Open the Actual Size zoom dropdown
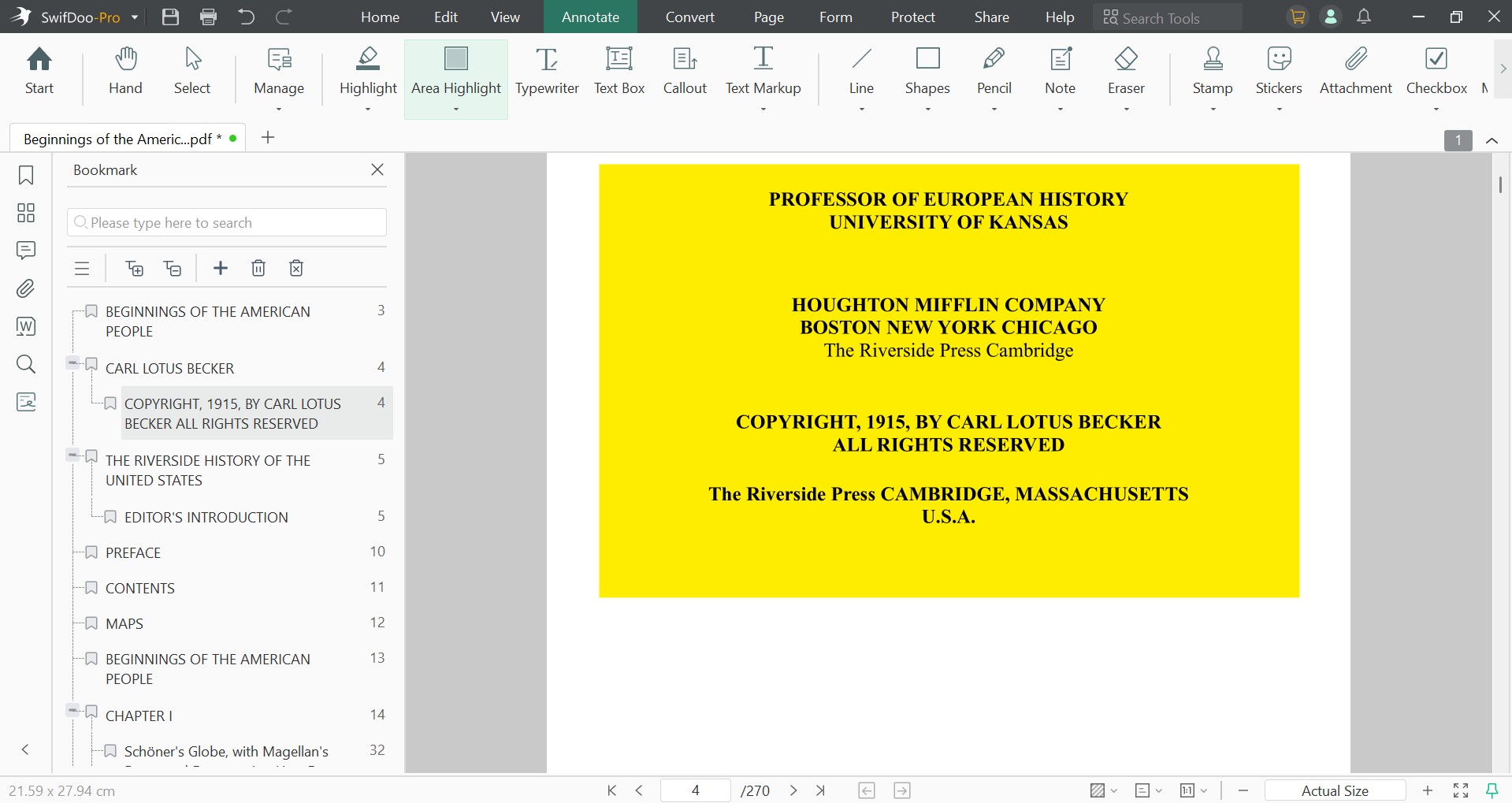The height and width of the screenshot is (803, 1512). click(x=1335, y=790)
